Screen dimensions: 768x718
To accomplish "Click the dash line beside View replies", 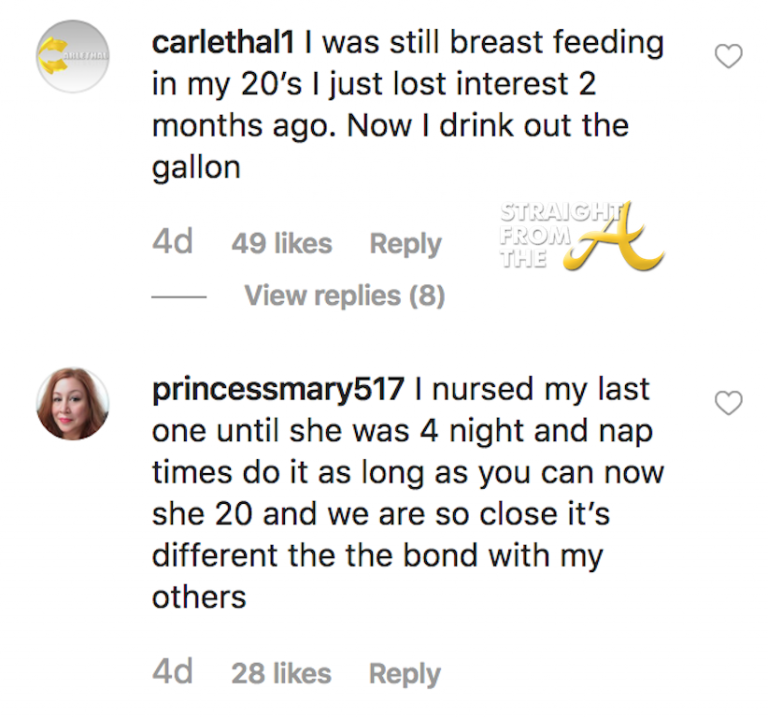I will click(179, 296).
